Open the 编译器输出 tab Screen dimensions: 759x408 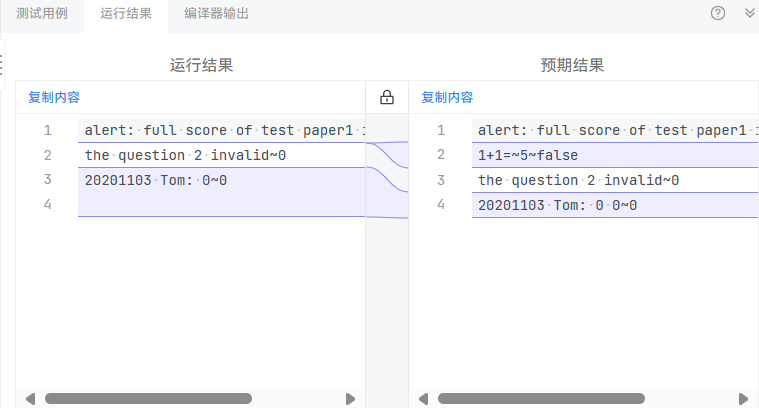216,14
